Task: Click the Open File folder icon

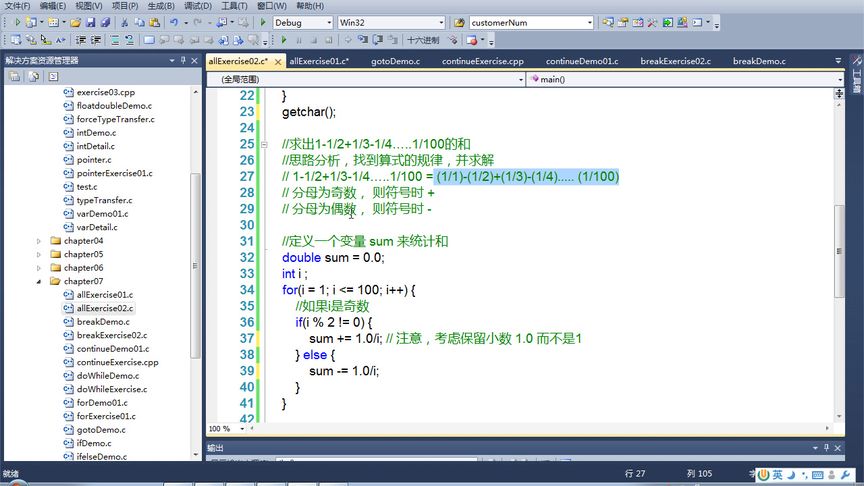Action: click(75, 23)
